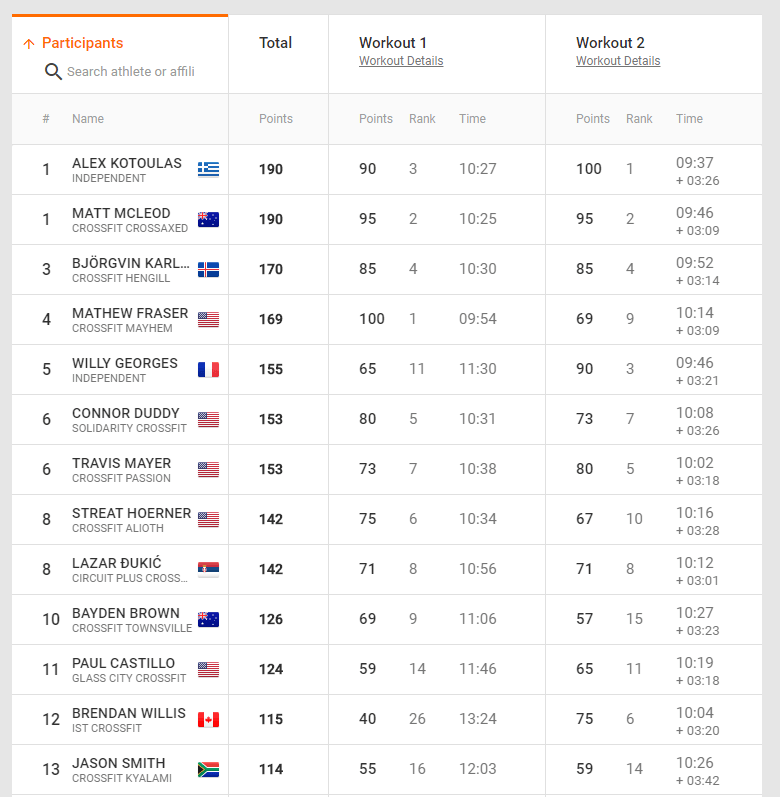
Task: Click Matt McLeod's Australian flag icon
Action: 208,219
